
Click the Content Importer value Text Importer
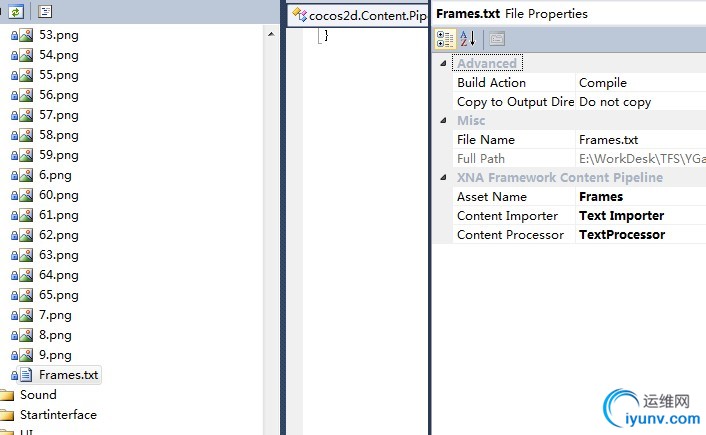pyautogui.click(x=621, y=216)
